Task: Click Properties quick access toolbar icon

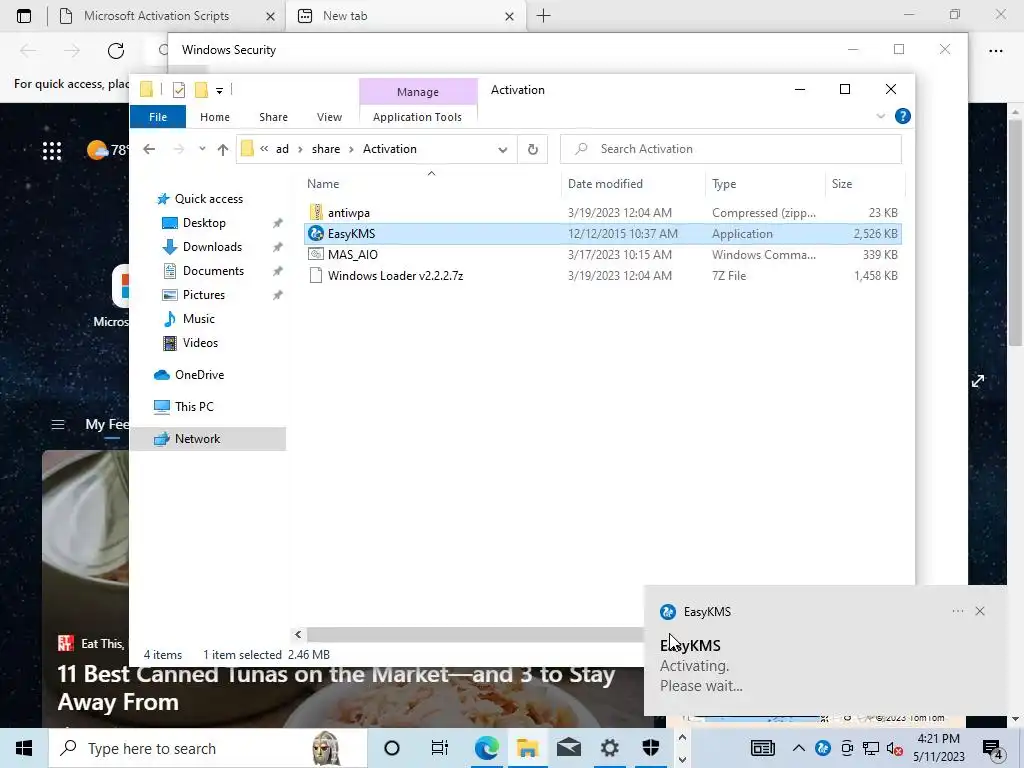Action: point(178,90)
